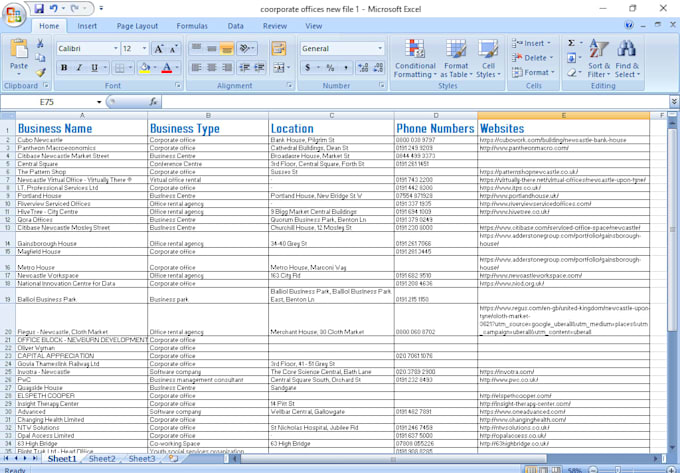Save the workbook with the floppy icon
The image size is (680, 473).
[x=39, y=9]
